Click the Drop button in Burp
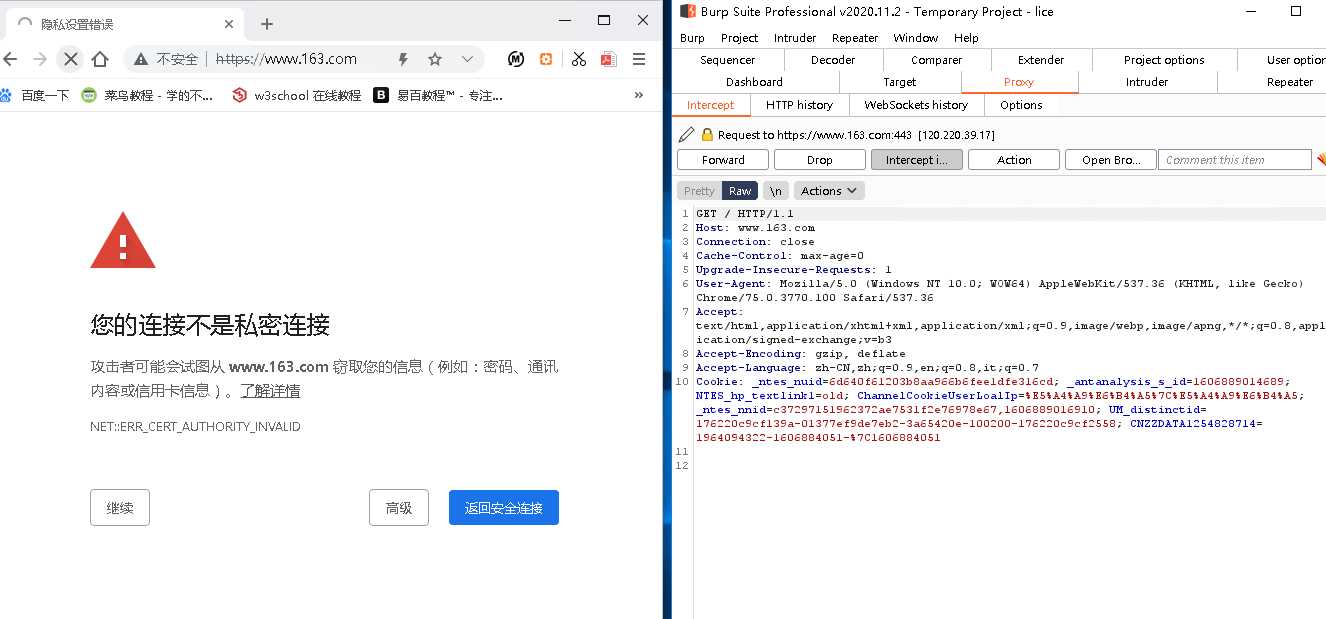 click(x=820, y=160)
